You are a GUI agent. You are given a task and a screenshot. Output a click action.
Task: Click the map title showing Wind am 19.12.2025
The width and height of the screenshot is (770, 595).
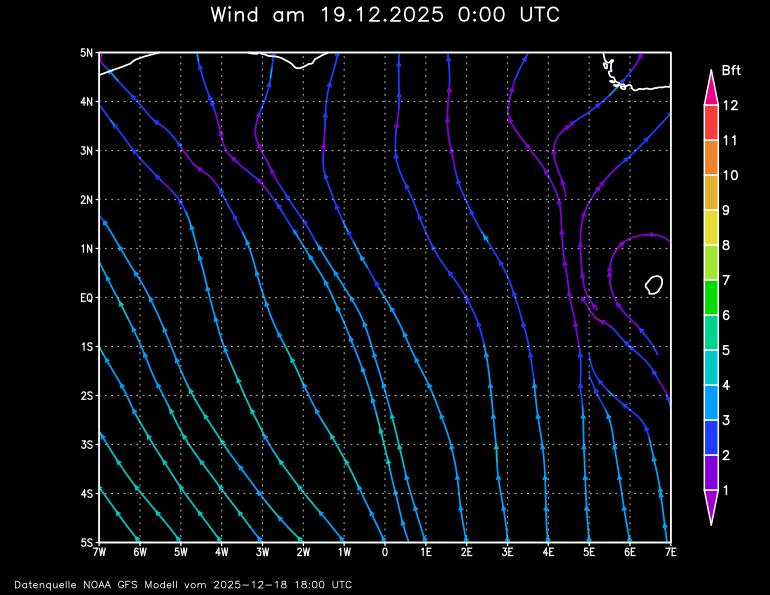385,15
